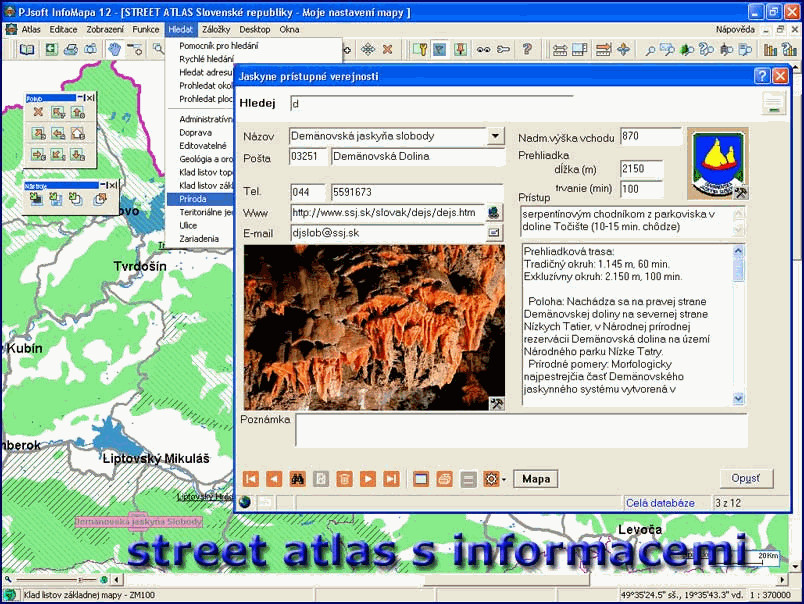Open the atlas book icon in the toolbar
The height and width of the screenshot is (604, 804).
coord(27,49)
